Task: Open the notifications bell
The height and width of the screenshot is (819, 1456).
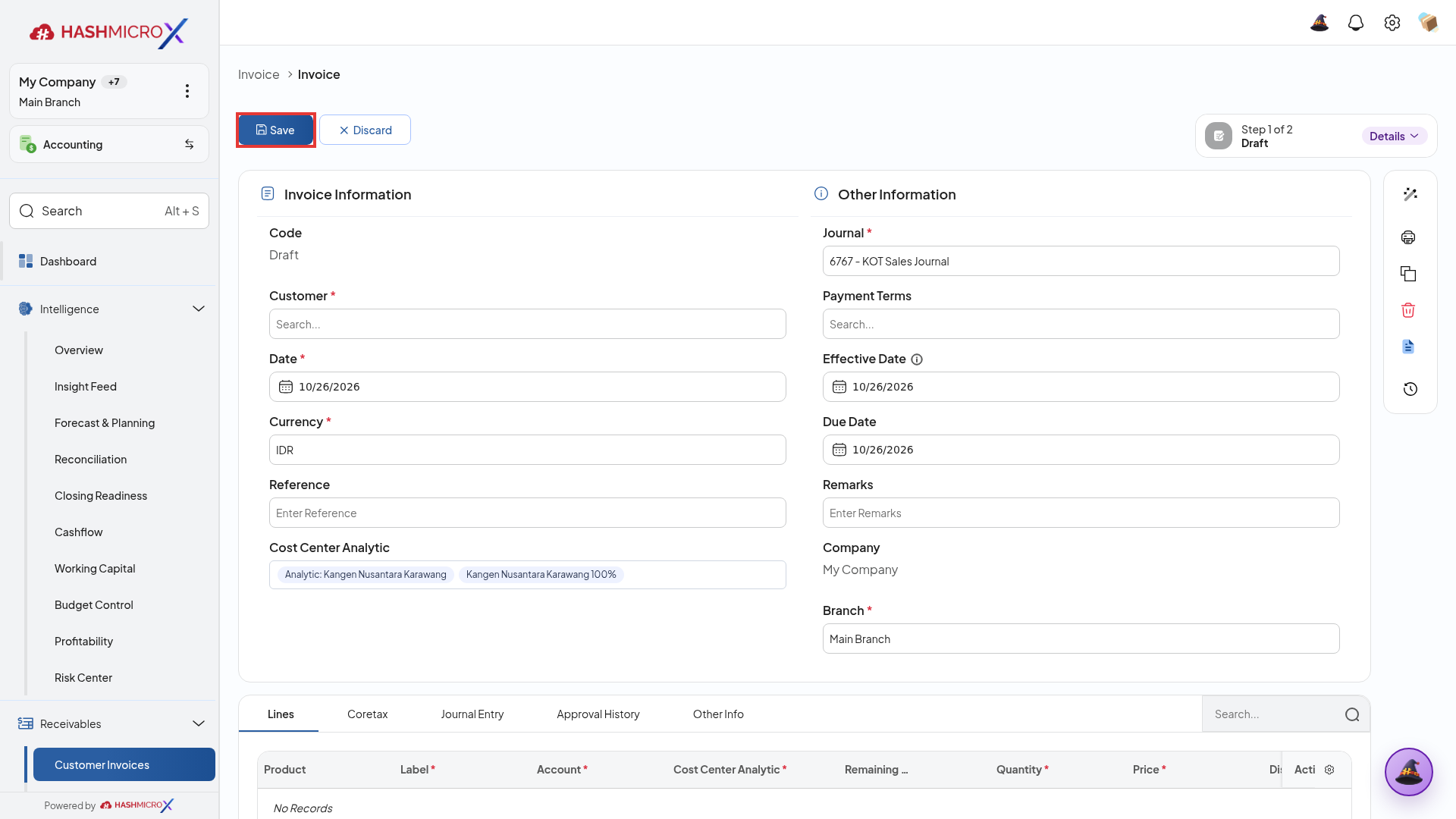Action: tap(1356, 23)
